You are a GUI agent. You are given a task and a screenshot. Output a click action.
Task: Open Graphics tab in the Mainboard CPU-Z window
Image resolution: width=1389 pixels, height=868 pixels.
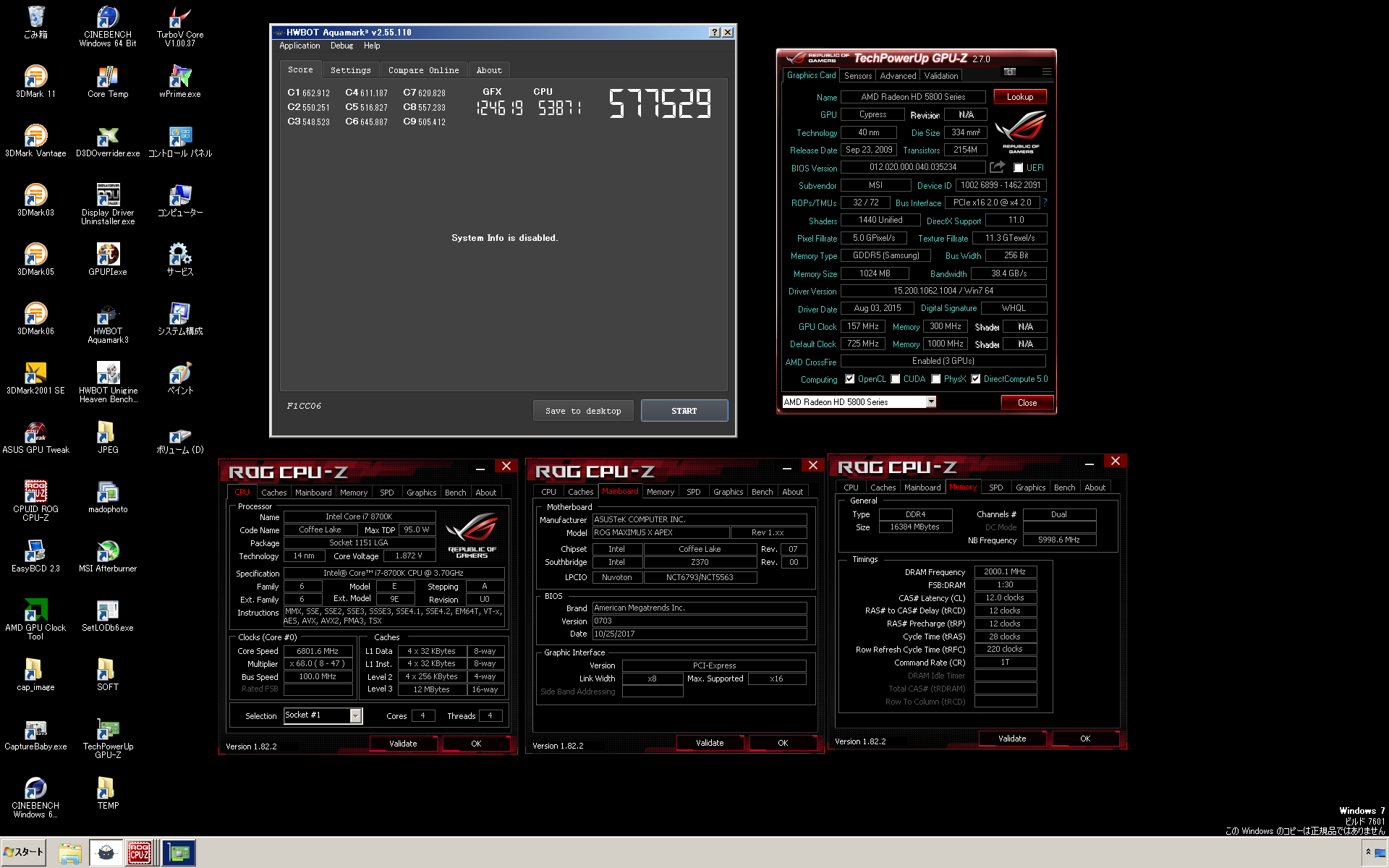728,492
